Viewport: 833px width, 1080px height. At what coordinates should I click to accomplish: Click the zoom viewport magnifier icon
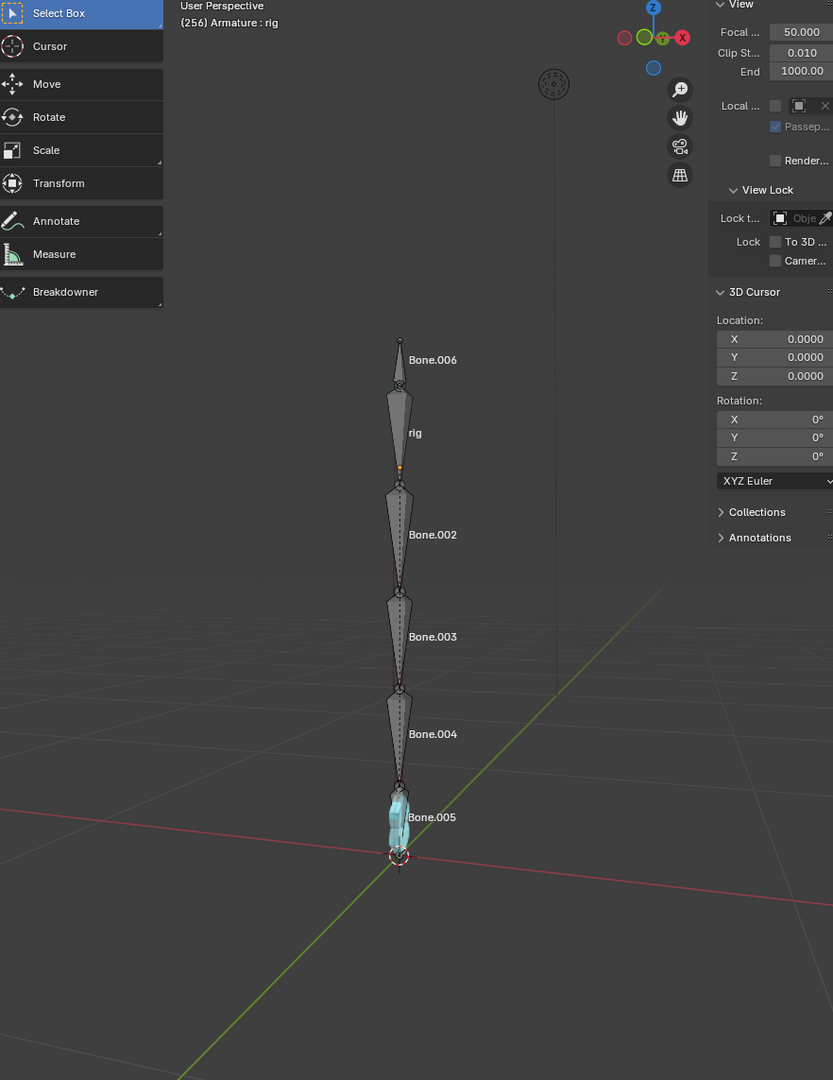click(680, 90)
